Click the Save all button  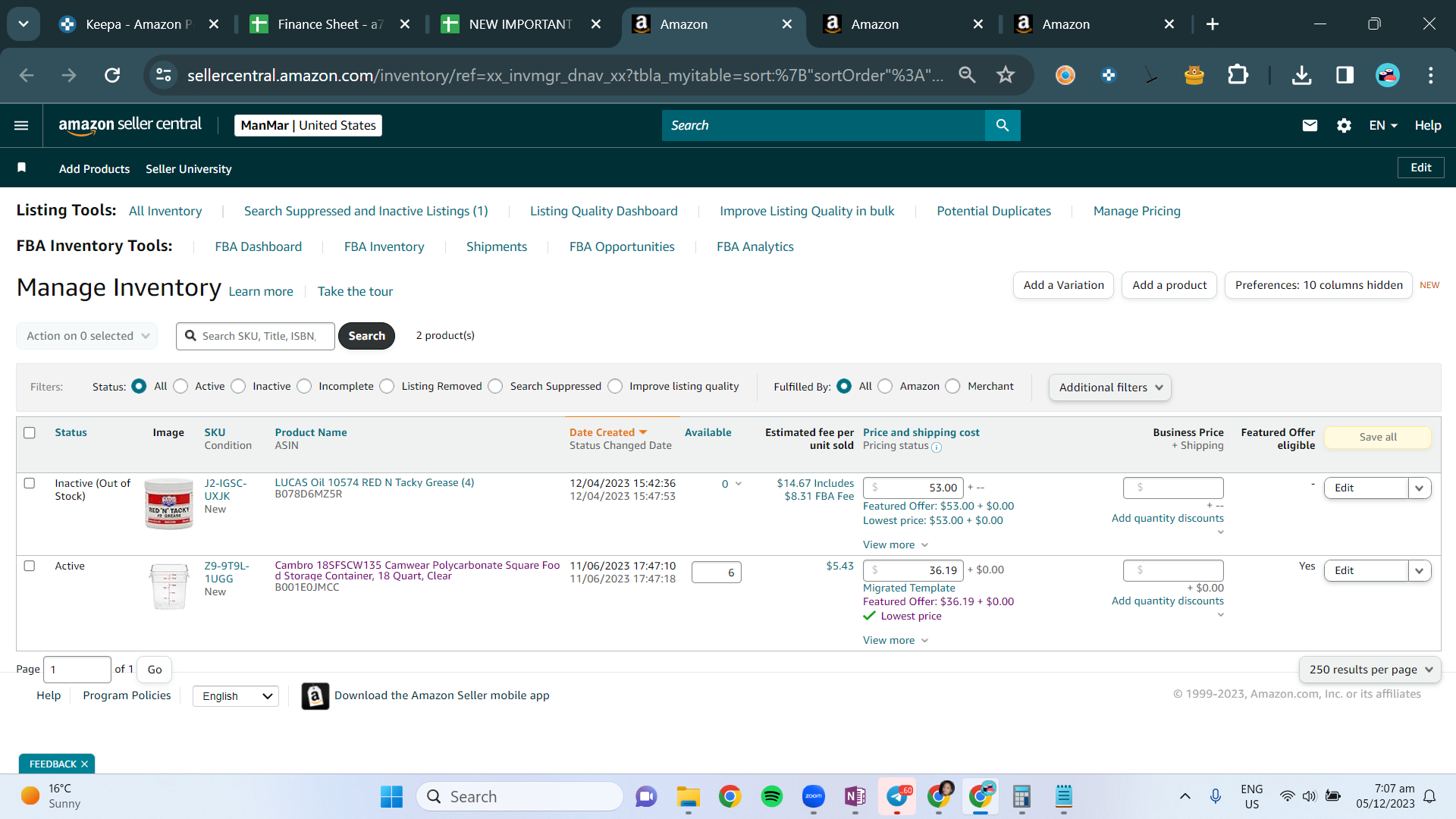tap(1378, 437)
